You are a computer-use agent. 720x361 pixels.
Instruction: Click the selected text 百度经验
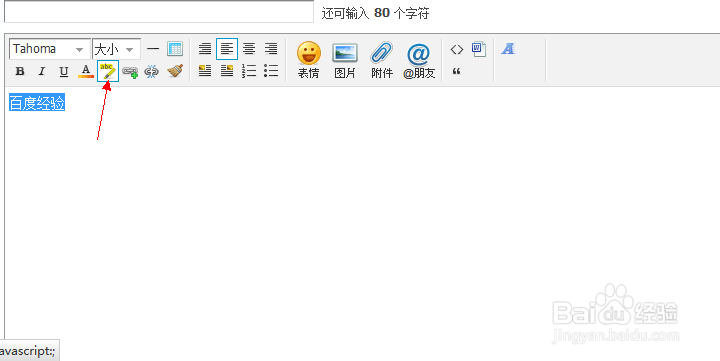pos(37,103)
